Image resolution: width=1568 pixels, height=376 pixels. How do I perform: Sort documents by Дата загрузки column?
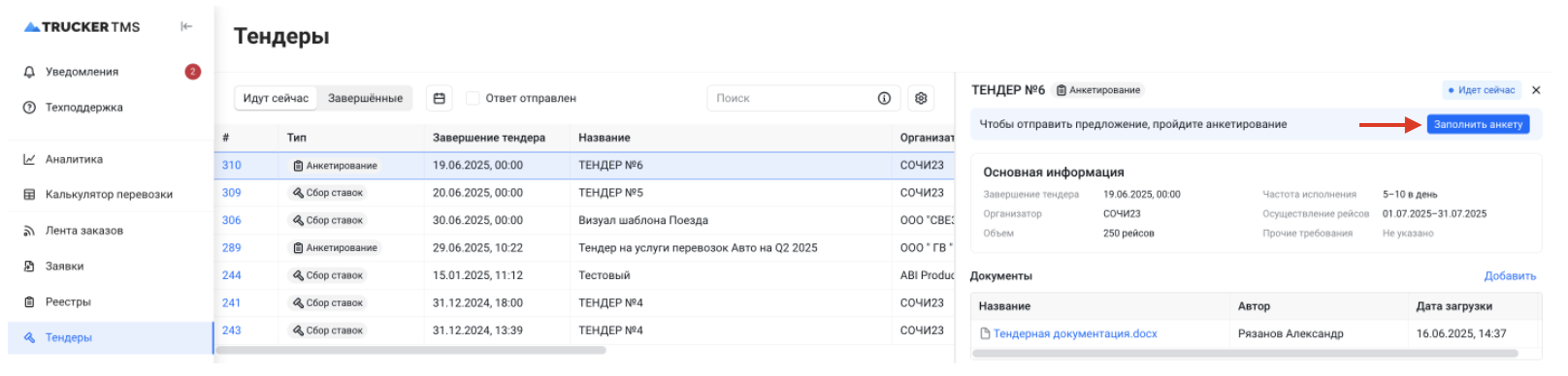click(1454, 306)
